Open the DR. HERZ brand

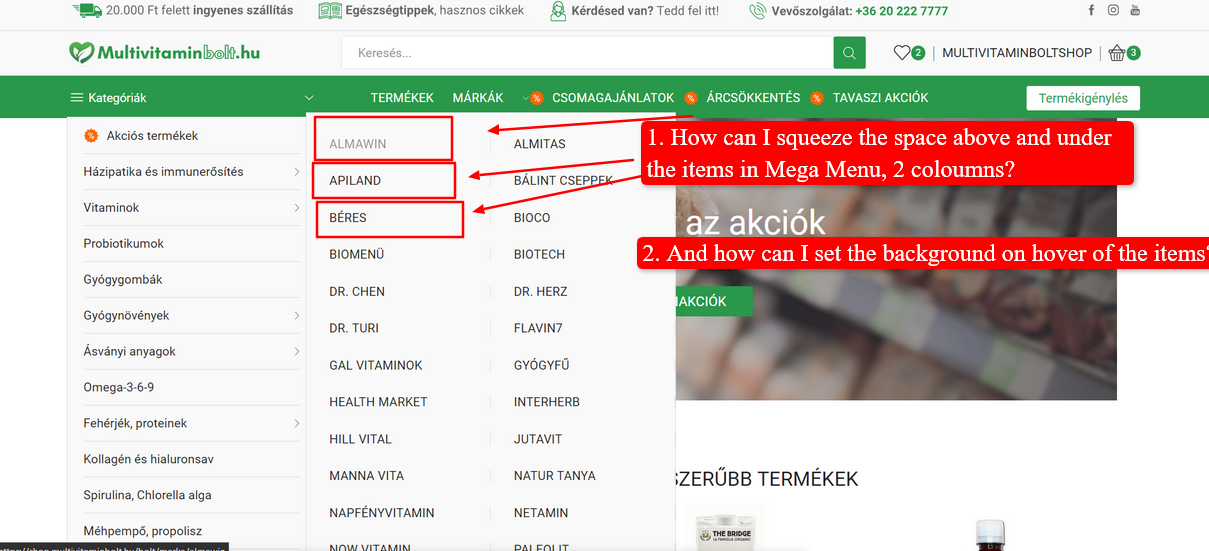click(541, 292)
